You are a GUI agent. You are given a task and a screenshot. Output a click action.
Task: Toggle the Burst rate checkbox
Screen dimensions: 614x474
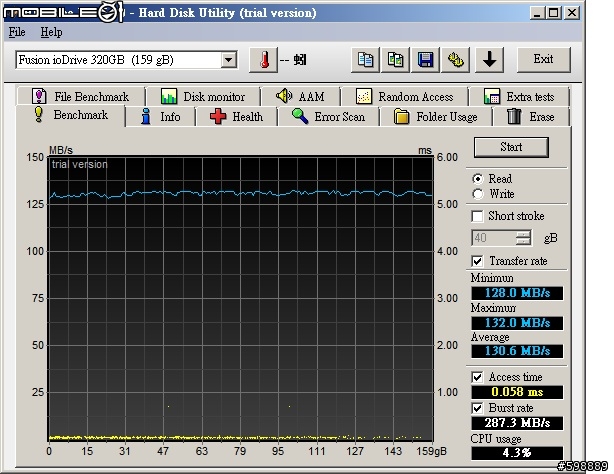coord(477,408)
